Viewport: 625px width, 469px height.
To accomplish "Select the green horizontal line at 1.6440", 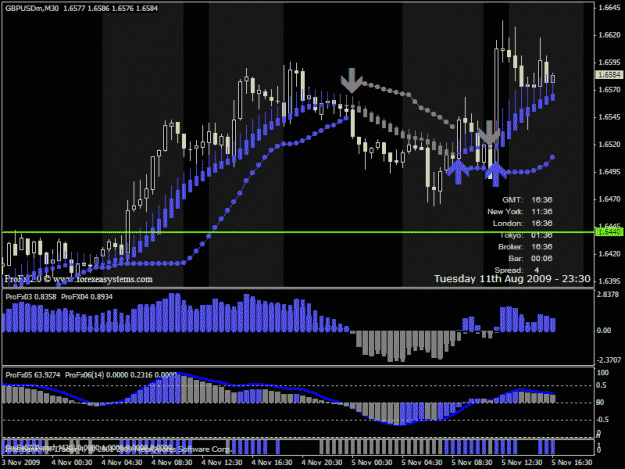I will (298, 232).
